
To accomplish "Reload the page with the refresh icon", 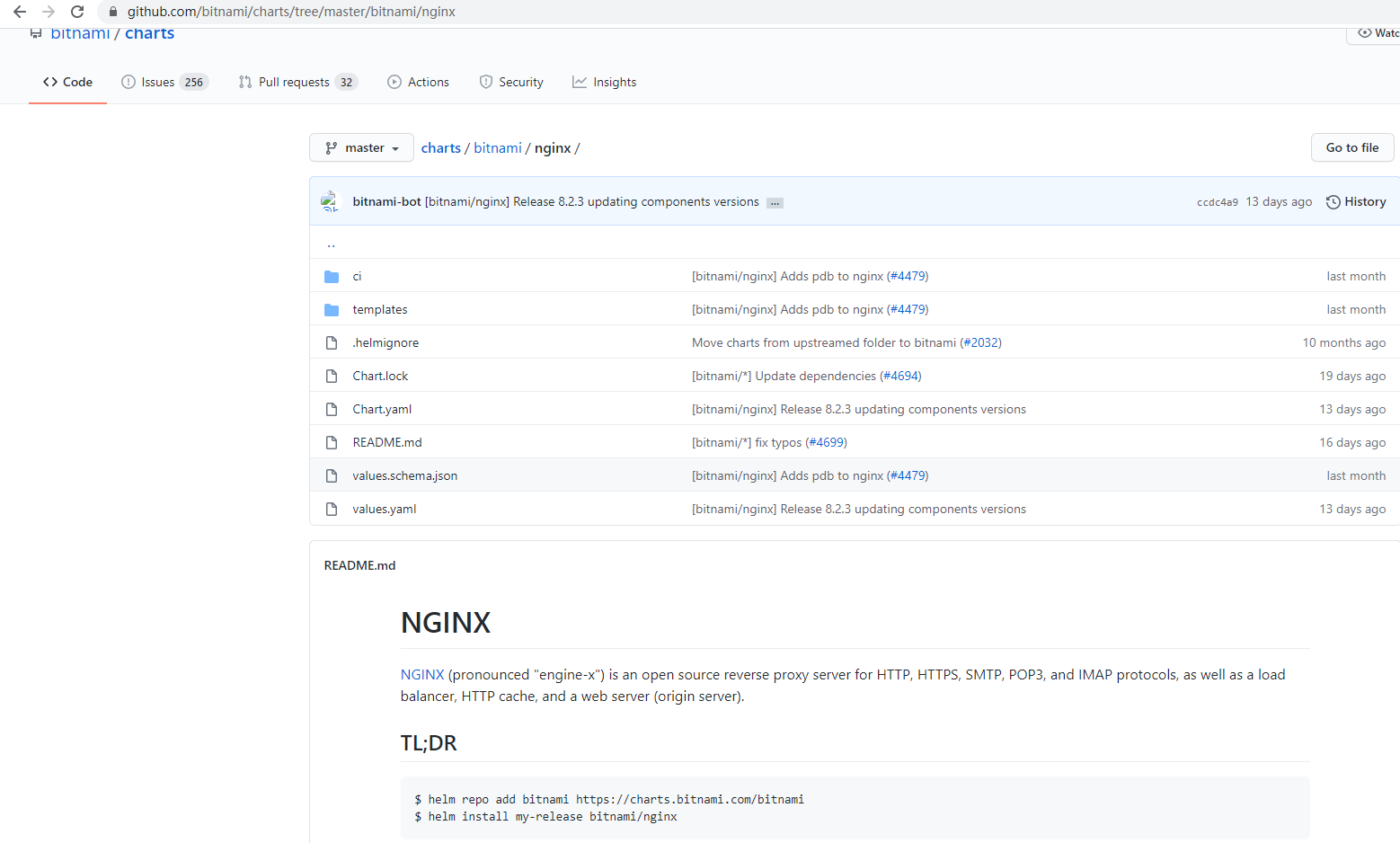I will coord(77,12).
